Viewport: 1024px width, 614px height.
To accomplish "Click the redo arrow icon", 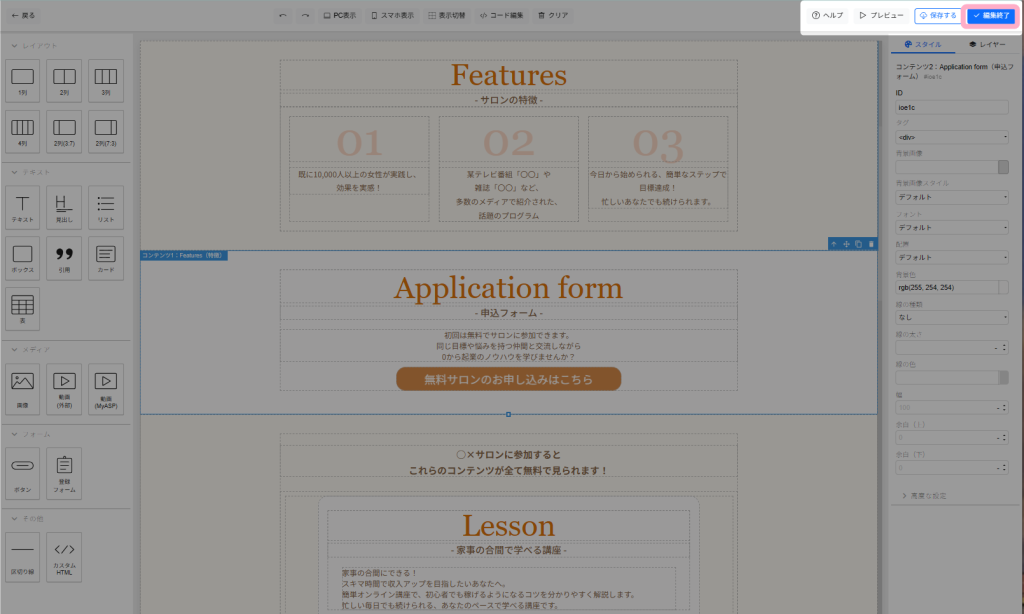I will (305, 16).
